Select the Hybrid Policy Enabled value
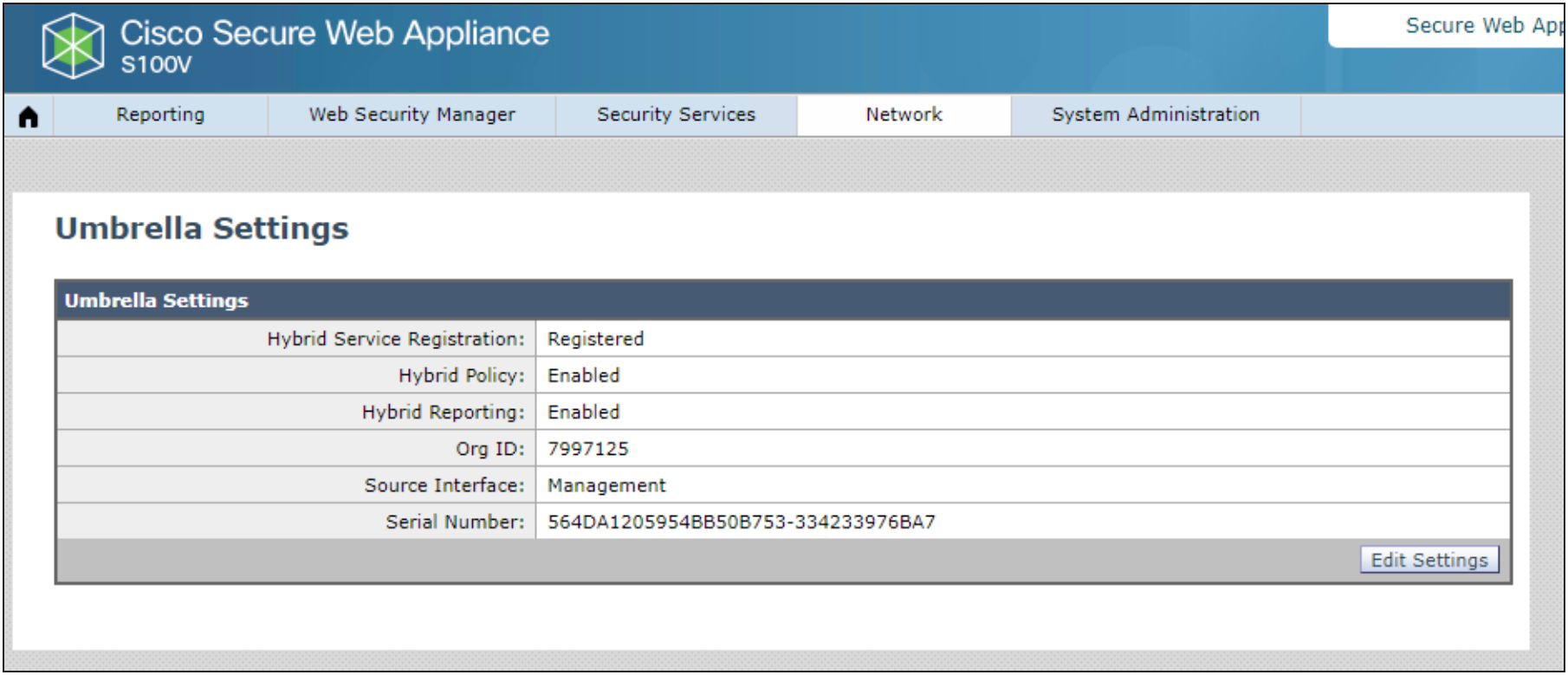This screenshot has height=675, width=1568. pos(583,375)
